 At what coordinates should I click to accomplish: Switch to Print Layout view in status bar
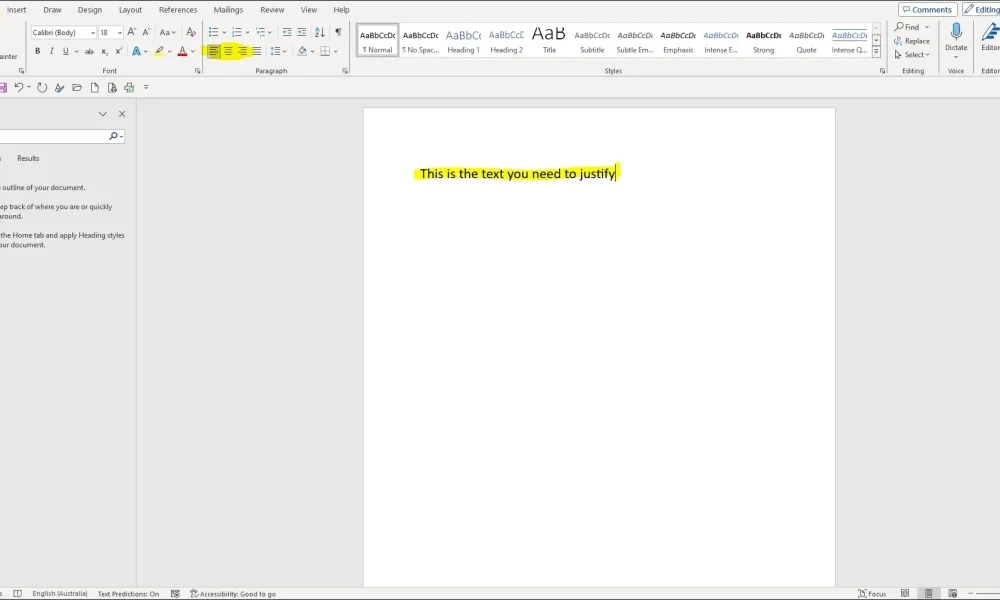[929, 594]
